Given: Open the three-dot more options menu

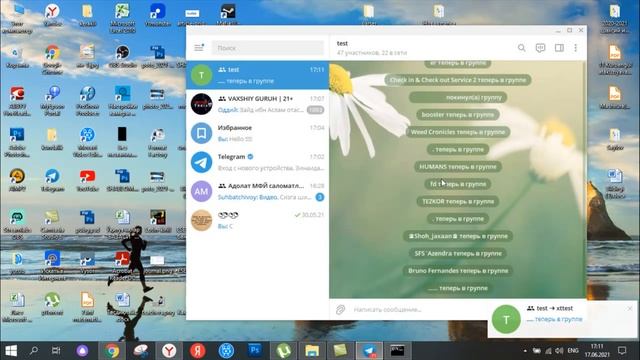Looking at the screenshot, I should (x=576, y=48).
